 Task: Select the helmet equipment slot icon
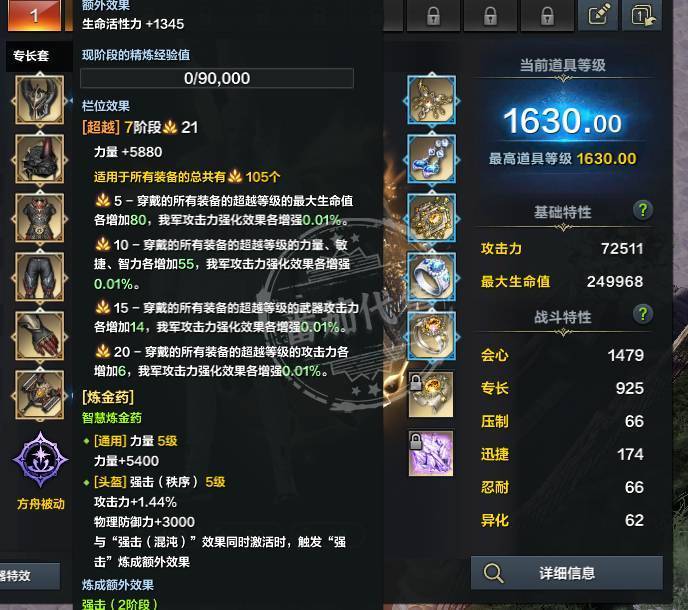coord(40,100)
